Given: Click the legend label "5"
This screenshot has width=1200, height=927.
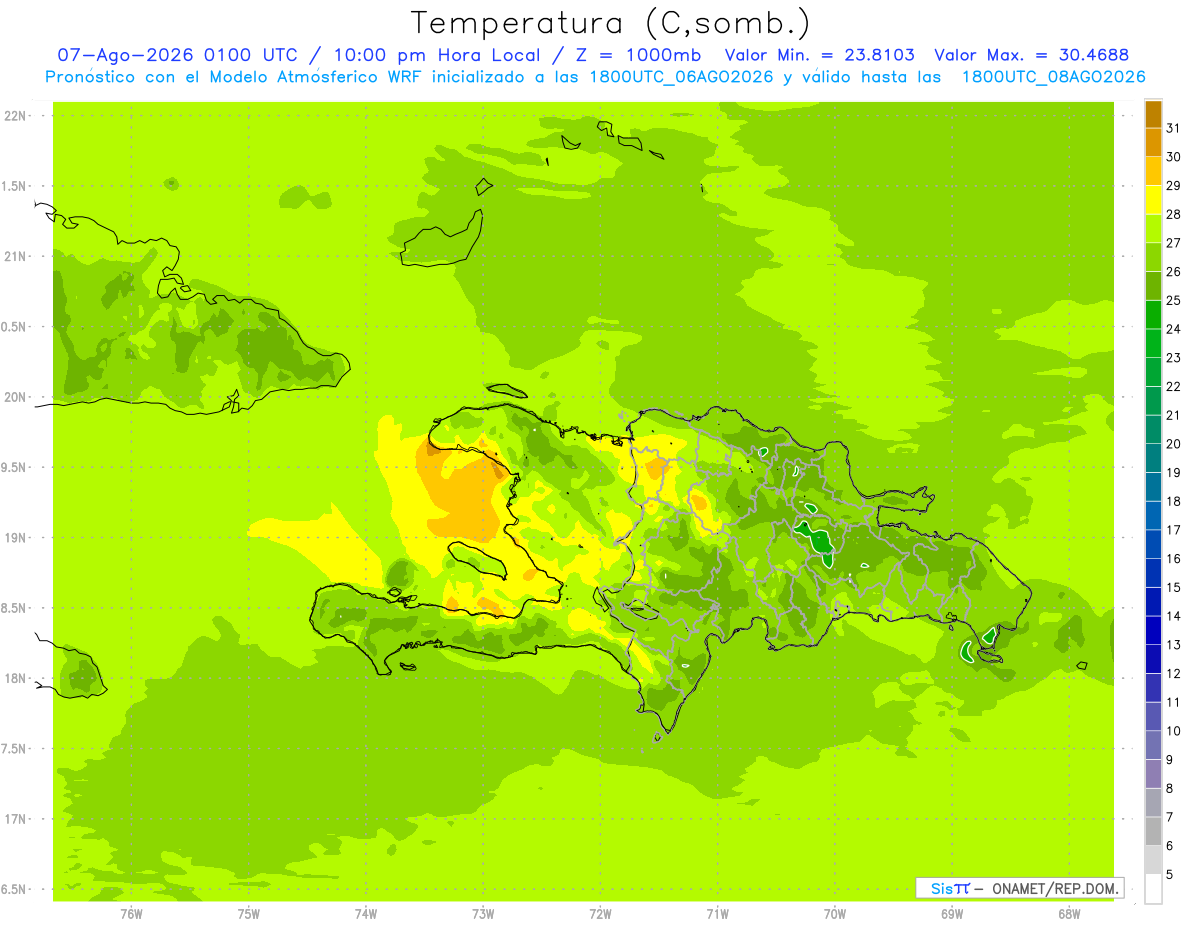Looking at the screenshot, I should (1170, 875).
